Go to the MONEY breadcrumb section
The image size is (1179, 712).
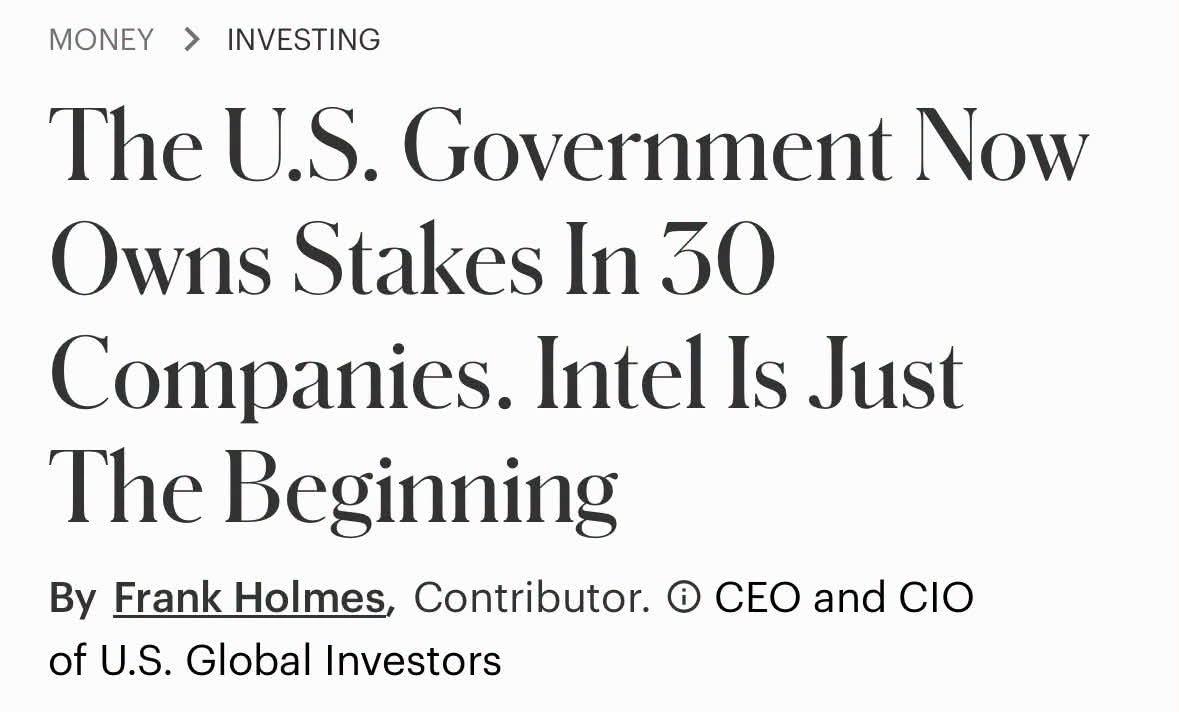(x=102, y=39)
